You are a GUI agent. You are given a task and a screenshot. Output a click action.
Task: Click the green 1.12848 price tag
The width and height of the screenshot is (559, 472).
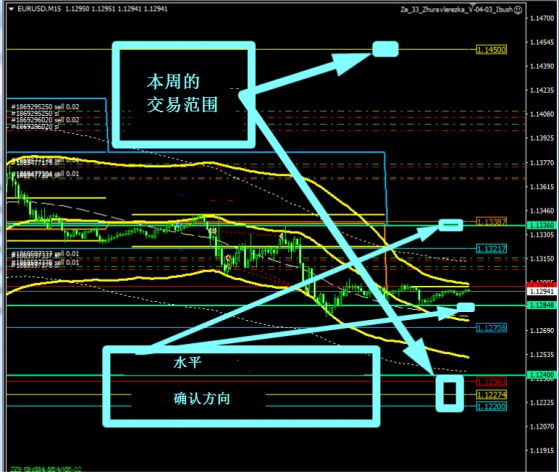tap(541, 305)
